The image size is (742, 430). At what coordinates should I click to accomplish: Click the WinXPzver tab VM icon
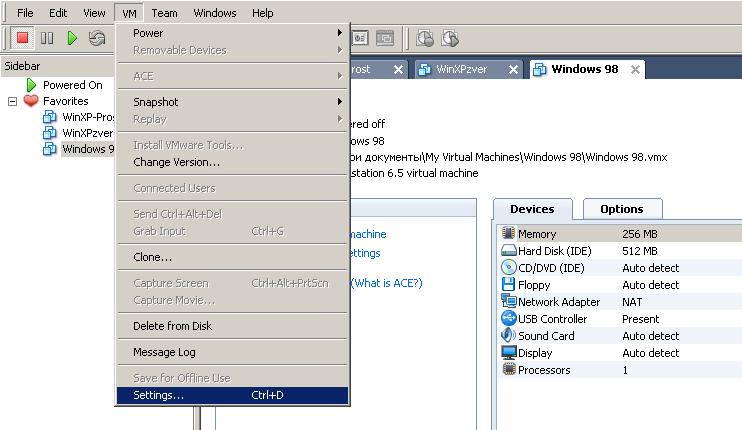click(x=424, y=70)
